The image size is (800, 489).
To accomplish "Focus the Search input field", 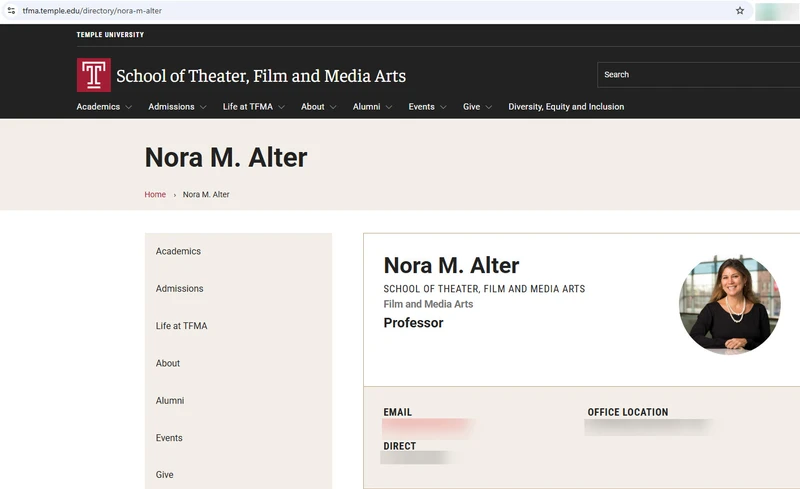I will (698, 75).
